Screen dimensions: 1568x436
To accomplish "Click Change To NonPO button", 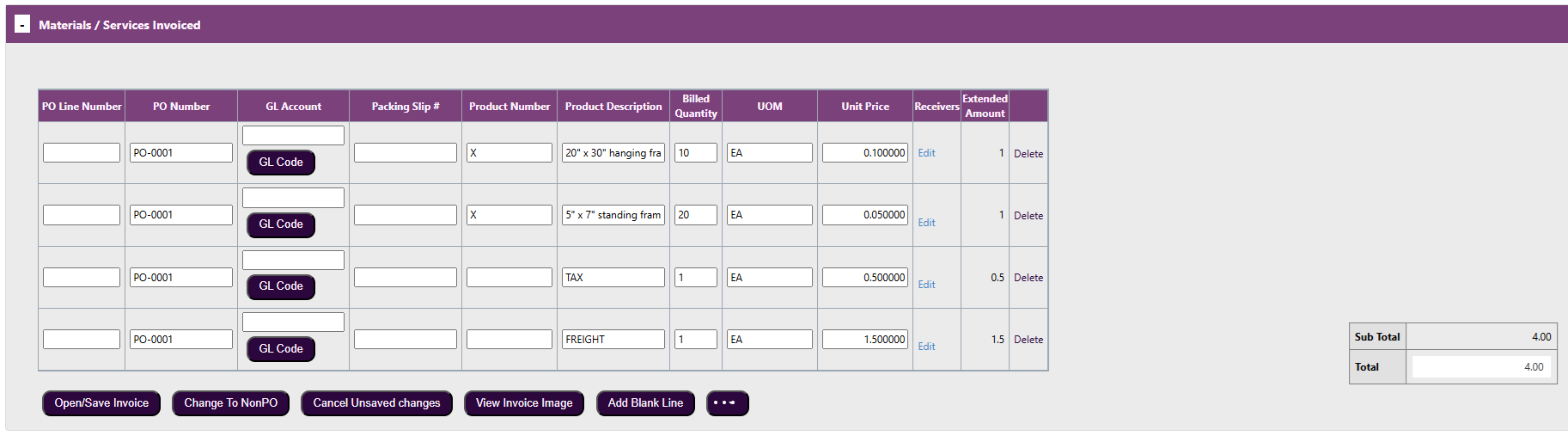I will tap(230, 403).
